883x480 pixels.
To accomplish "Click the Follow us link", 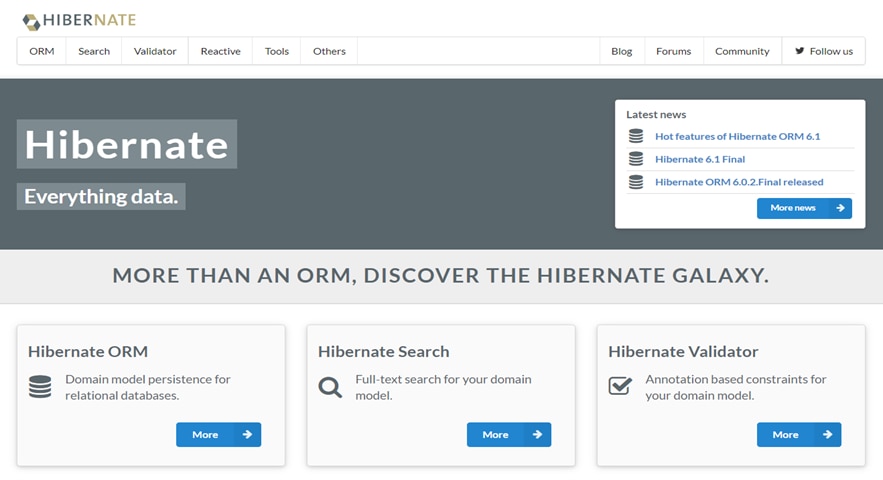I will [824, 51].
